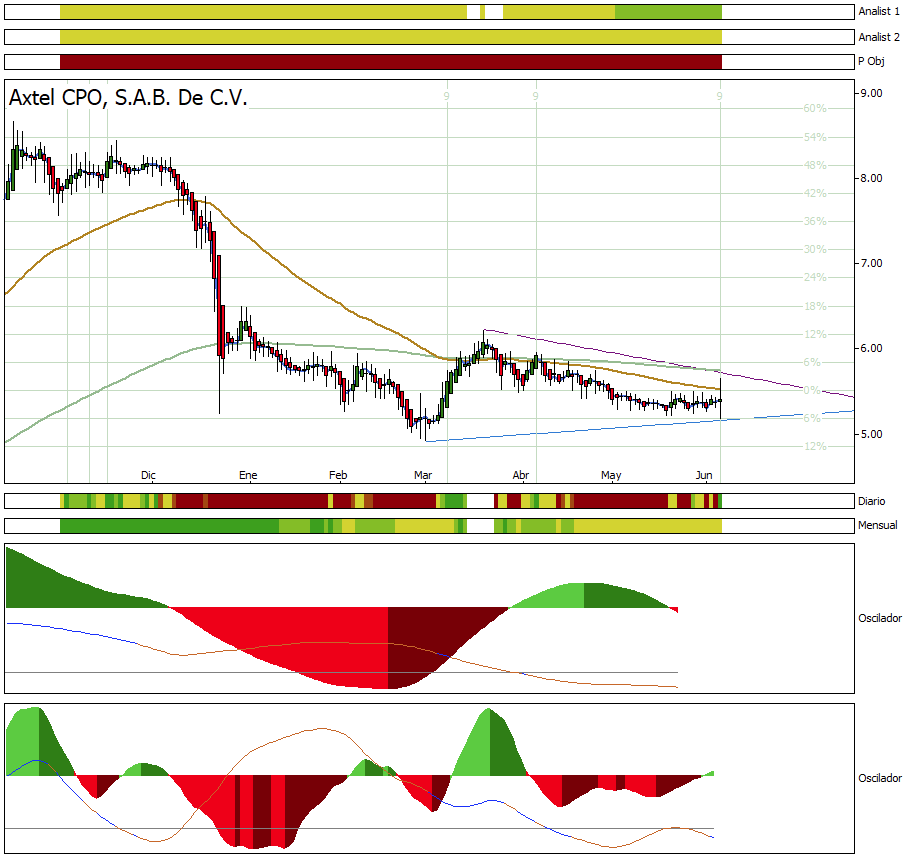Screen dimensions: 904x857
Task: Click the 24% percentage grid label
Action: click(815, 277)
